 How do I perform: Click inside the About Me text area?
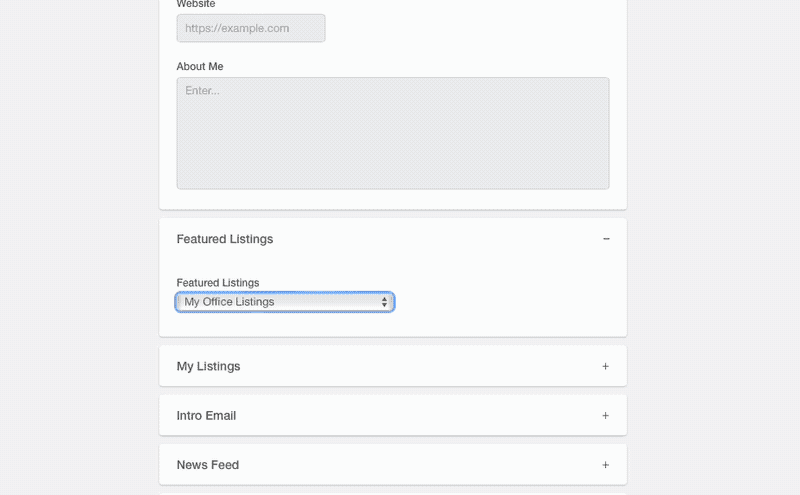pyautogui.click(x=392, y=133)
